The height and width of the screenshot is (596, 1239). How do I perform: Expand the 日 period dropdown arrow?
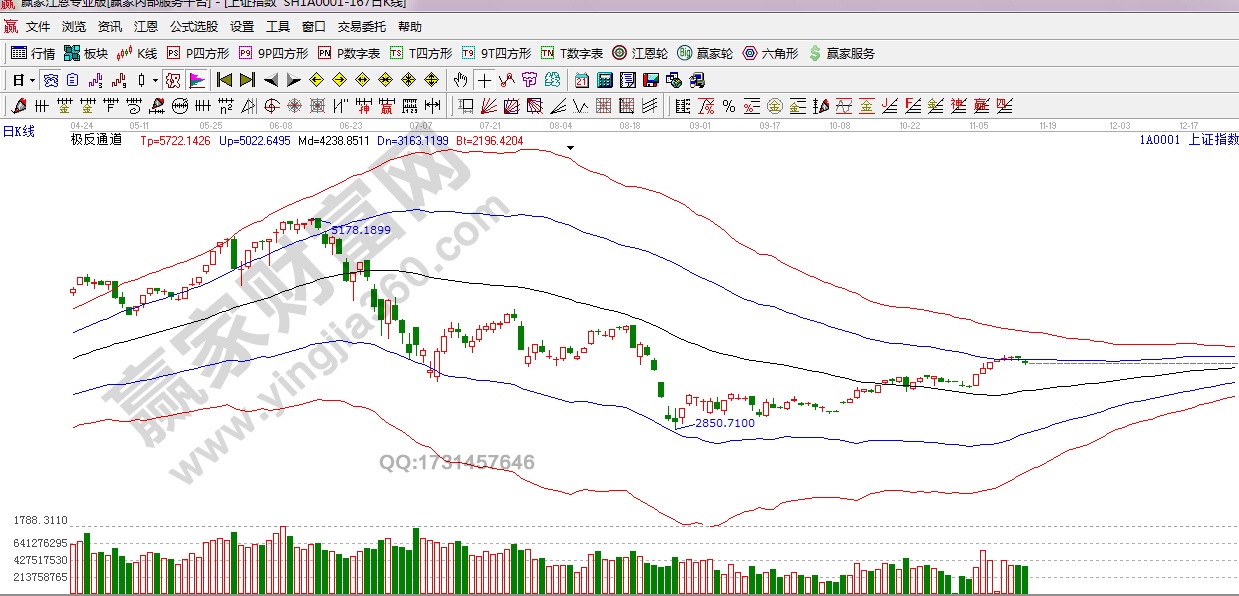pyautogui.click(x=32, y=80)
